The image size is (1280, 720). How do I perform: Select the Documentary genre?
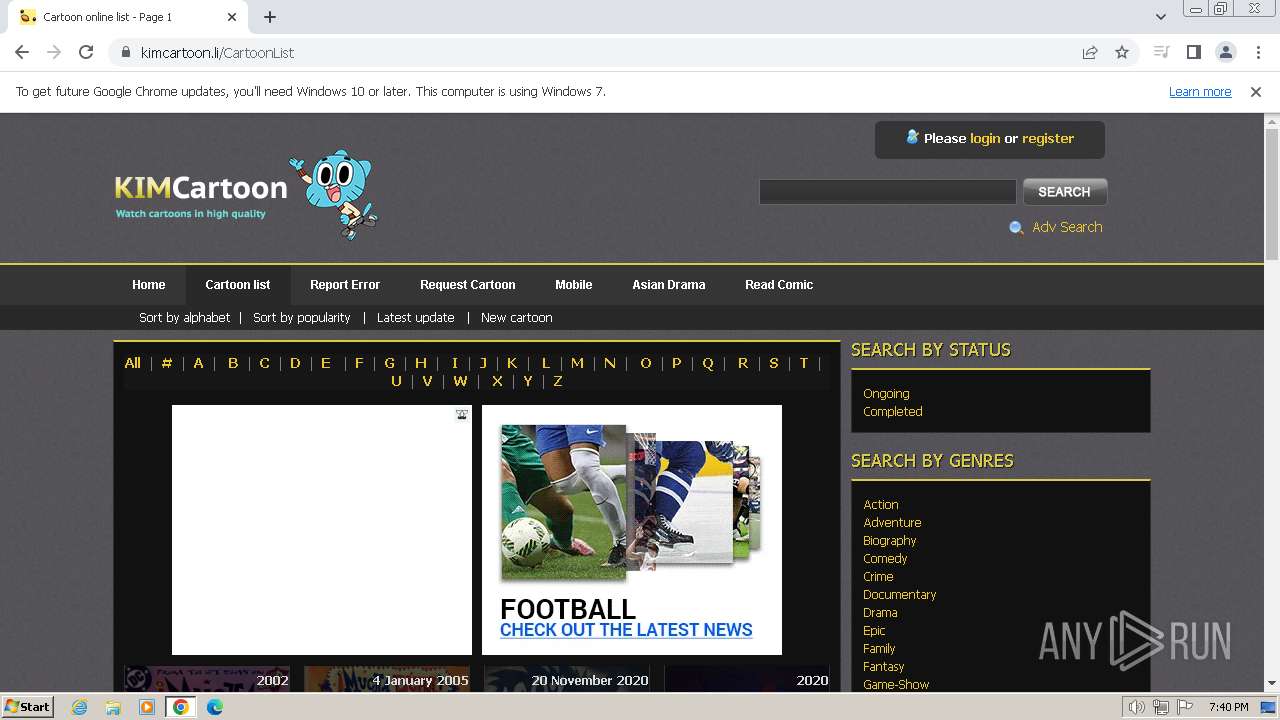[900, 595]
